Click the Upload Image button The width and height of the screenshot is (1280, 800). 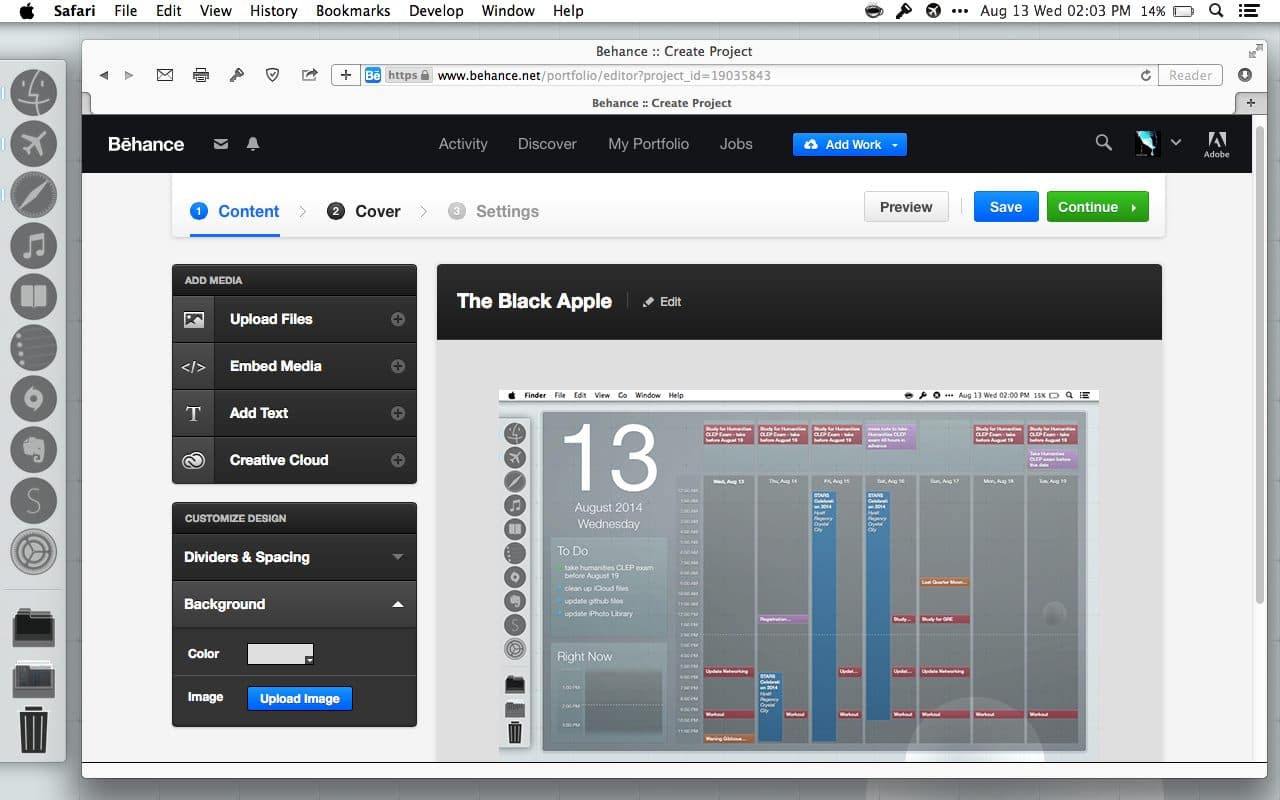(300, 698)
